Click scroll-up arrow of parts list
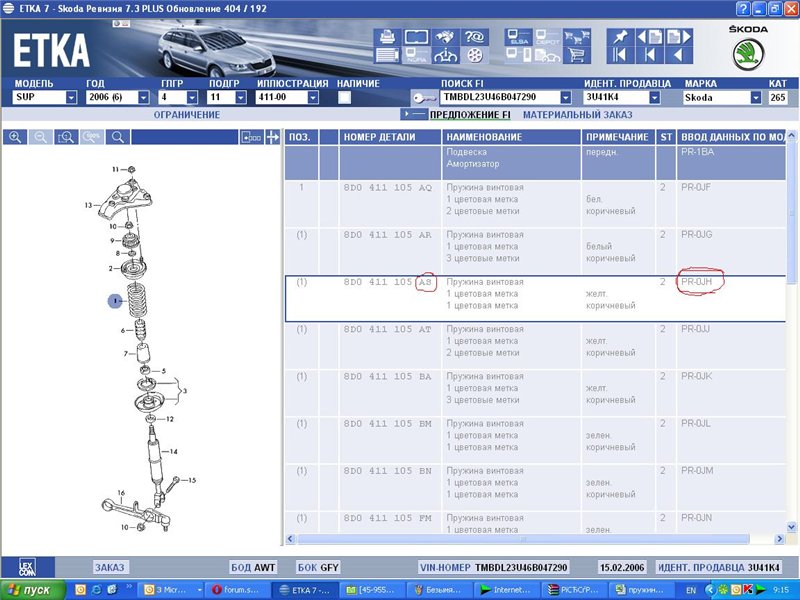Image resolution: width=800 pixels, height=600 pixels. pos(791,136)
